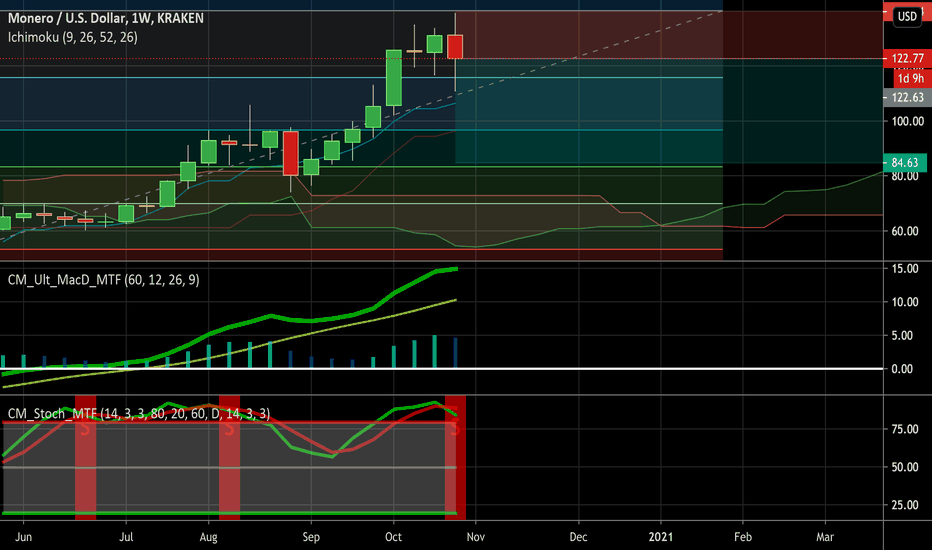This screenshot has height=550, width=932.
Task: Click the Feb label on time axis
Action: (743, 537)
